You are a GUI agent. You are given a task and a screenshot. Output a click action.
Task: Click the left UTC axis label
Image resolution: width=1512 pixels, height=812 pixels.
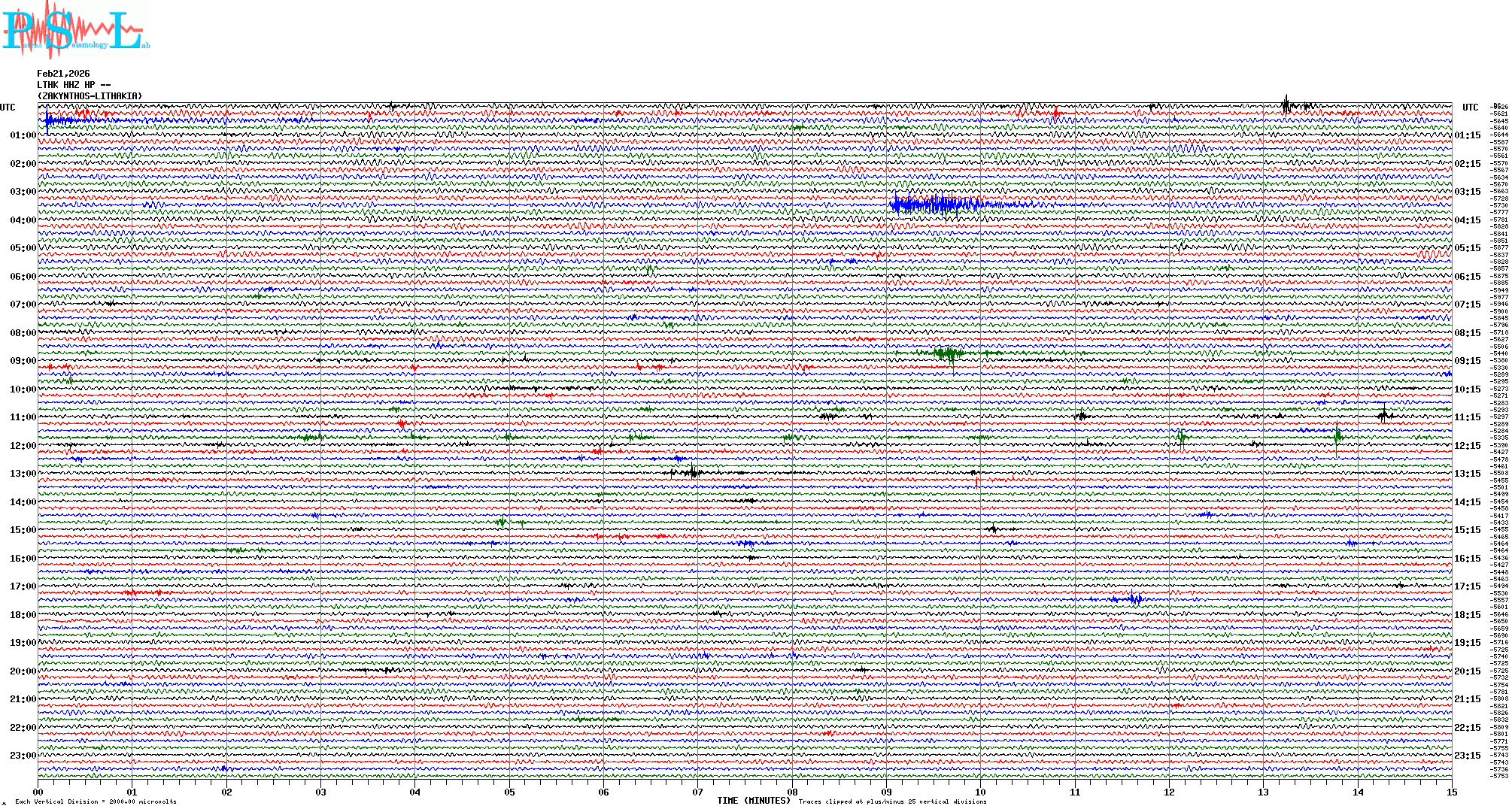pyautogui.click(x=8, y=108)
